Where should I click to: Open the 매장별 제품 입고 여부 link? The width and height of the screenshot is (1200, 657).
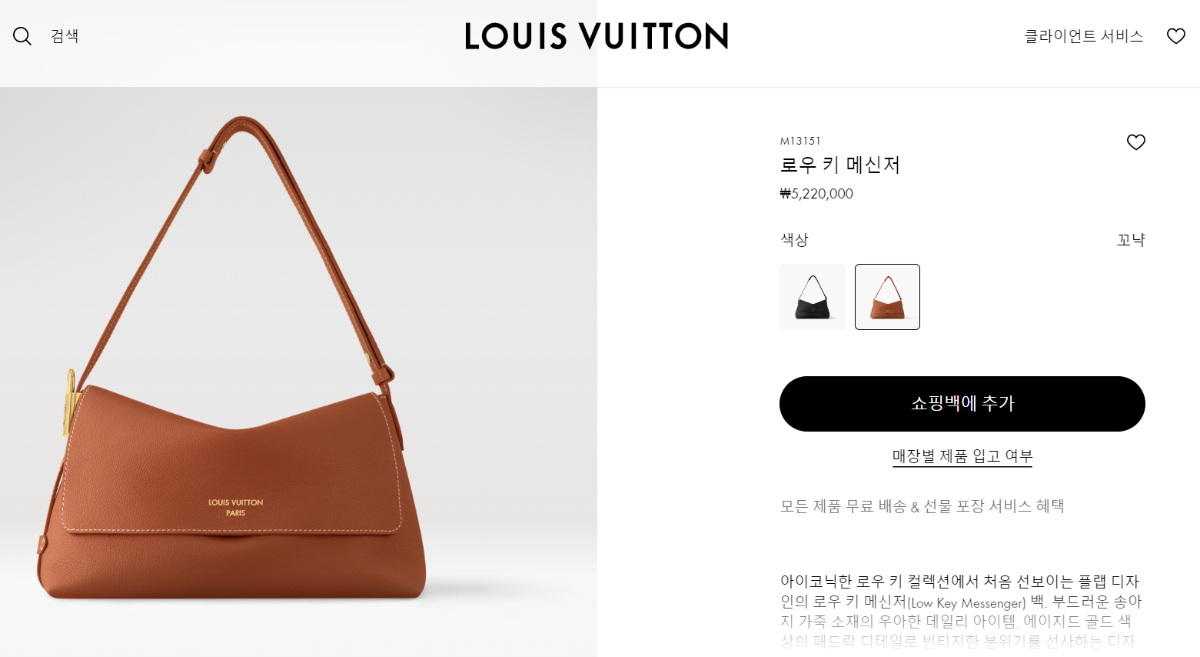962,456
